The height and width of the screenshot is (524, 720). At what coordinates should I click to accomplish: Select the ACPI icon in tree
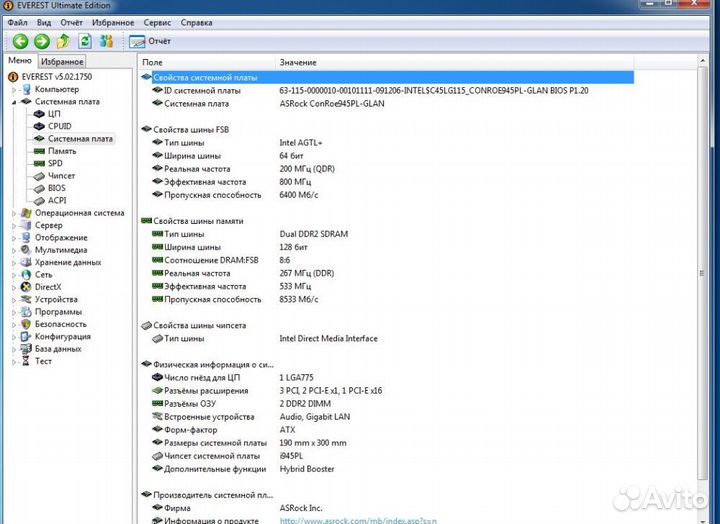(39, 201)
